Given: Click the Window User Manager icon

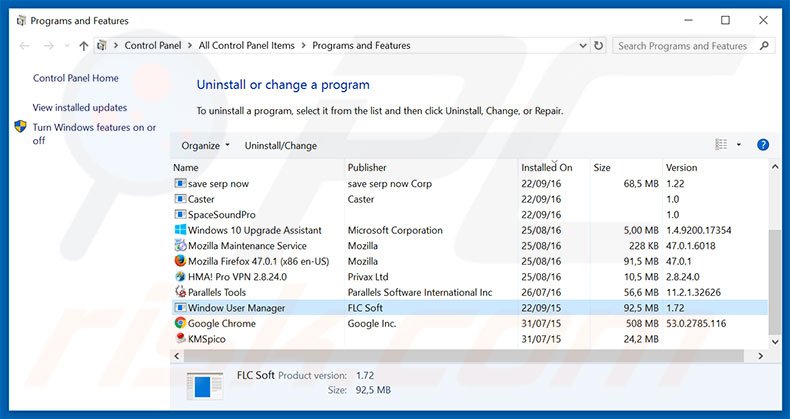Looking at the screenshot, I should 180,308.
